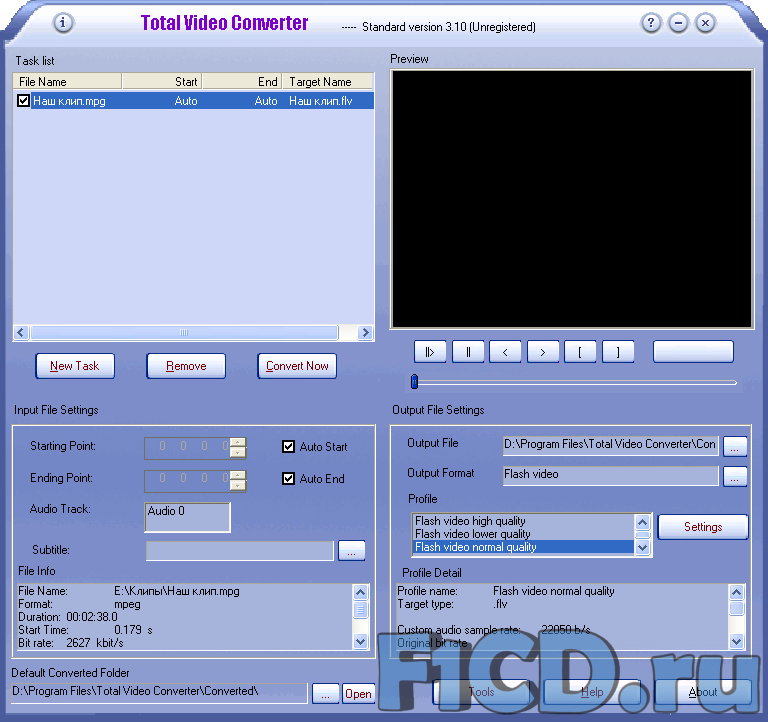Click the Default Converted Folder path field
768x722 pixels.
[159, 692]
